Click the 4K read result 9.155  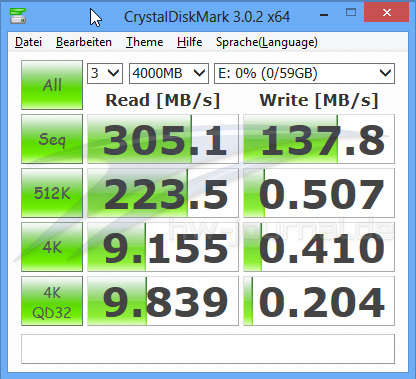(163, 247)
